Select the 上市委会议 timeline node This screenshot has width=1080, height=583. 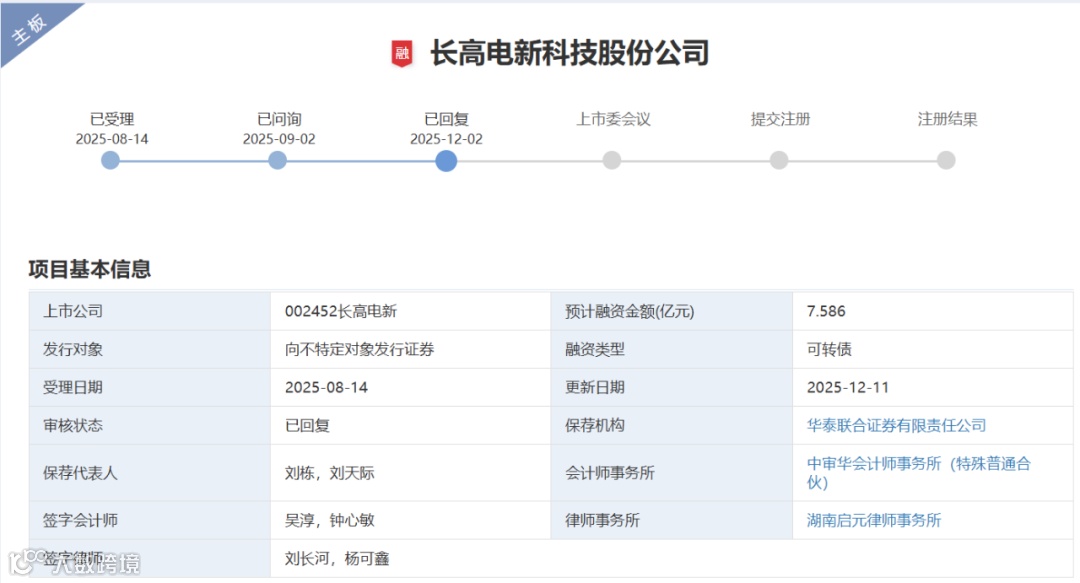(612, 161)
